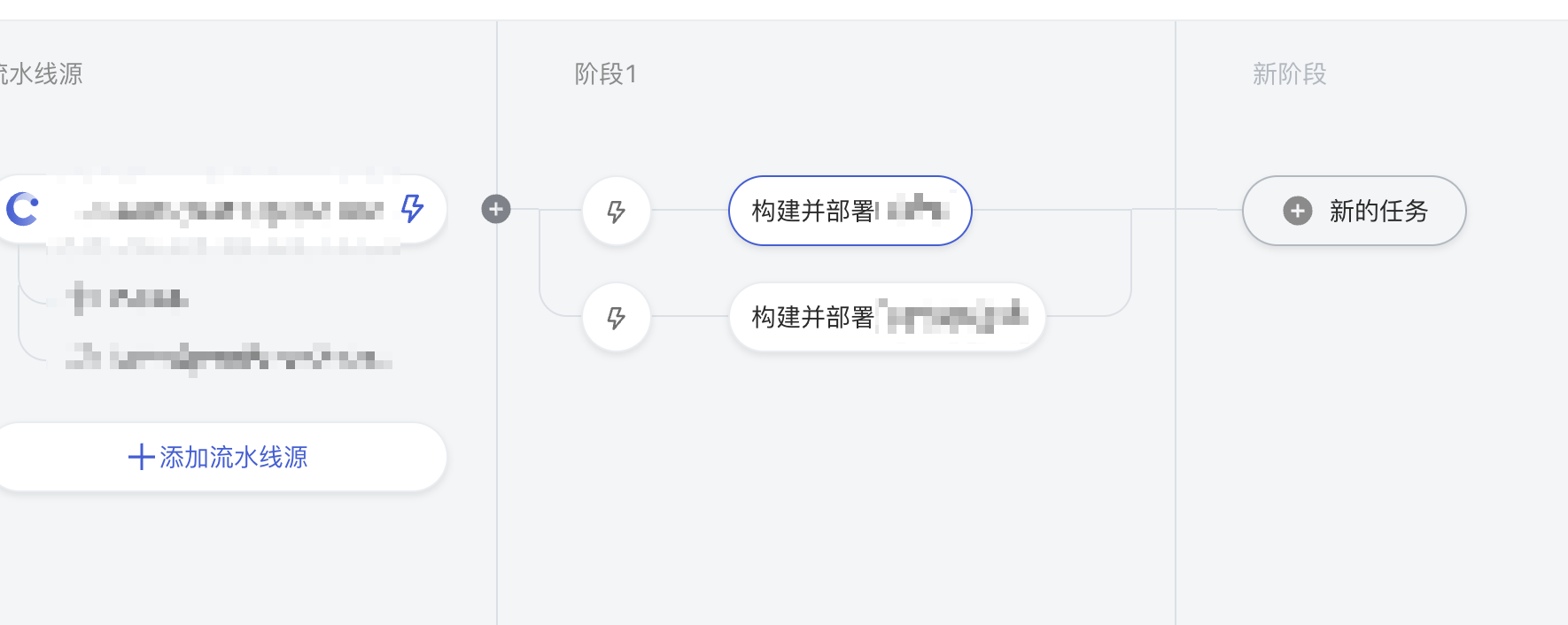Click the 流水线源 column heading
Image resolution: width=1568 pixels, height=625 pixels.
coord(41,73)
